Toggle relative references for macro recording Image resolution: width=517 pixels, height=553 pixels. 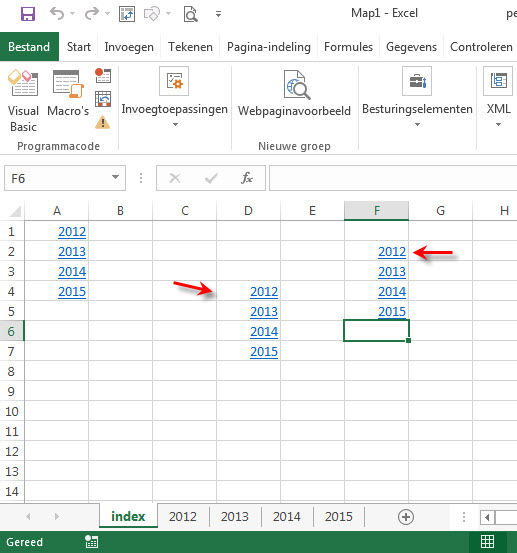(103, 99)
